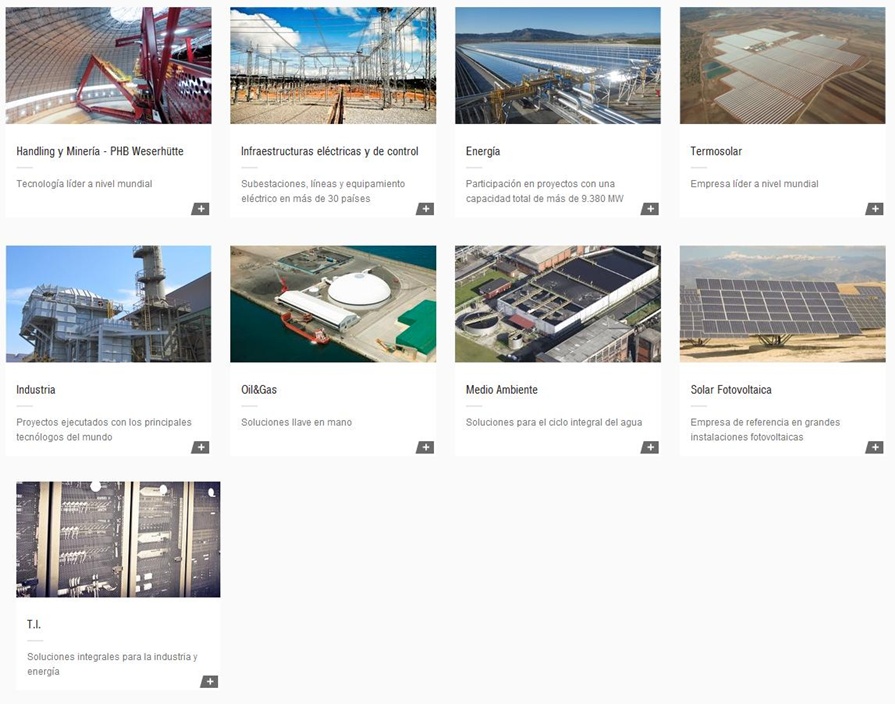Open the 'Energía' heading link
Screen dimensions: 895x704
pyautogui.click(x=483, y=151)
